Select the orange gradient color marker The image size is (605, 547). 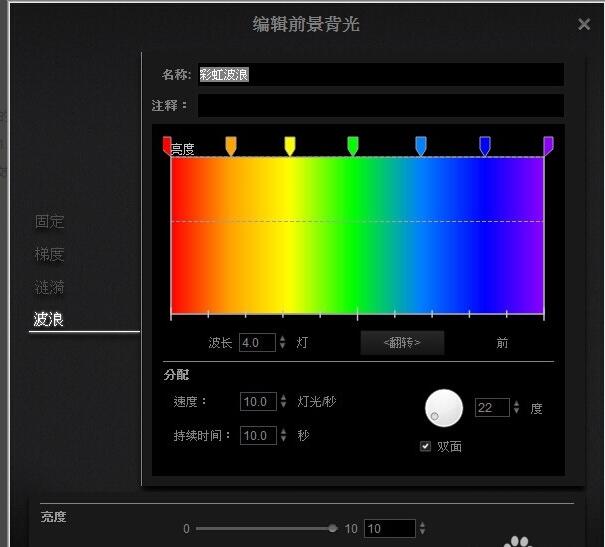(231, 146)
